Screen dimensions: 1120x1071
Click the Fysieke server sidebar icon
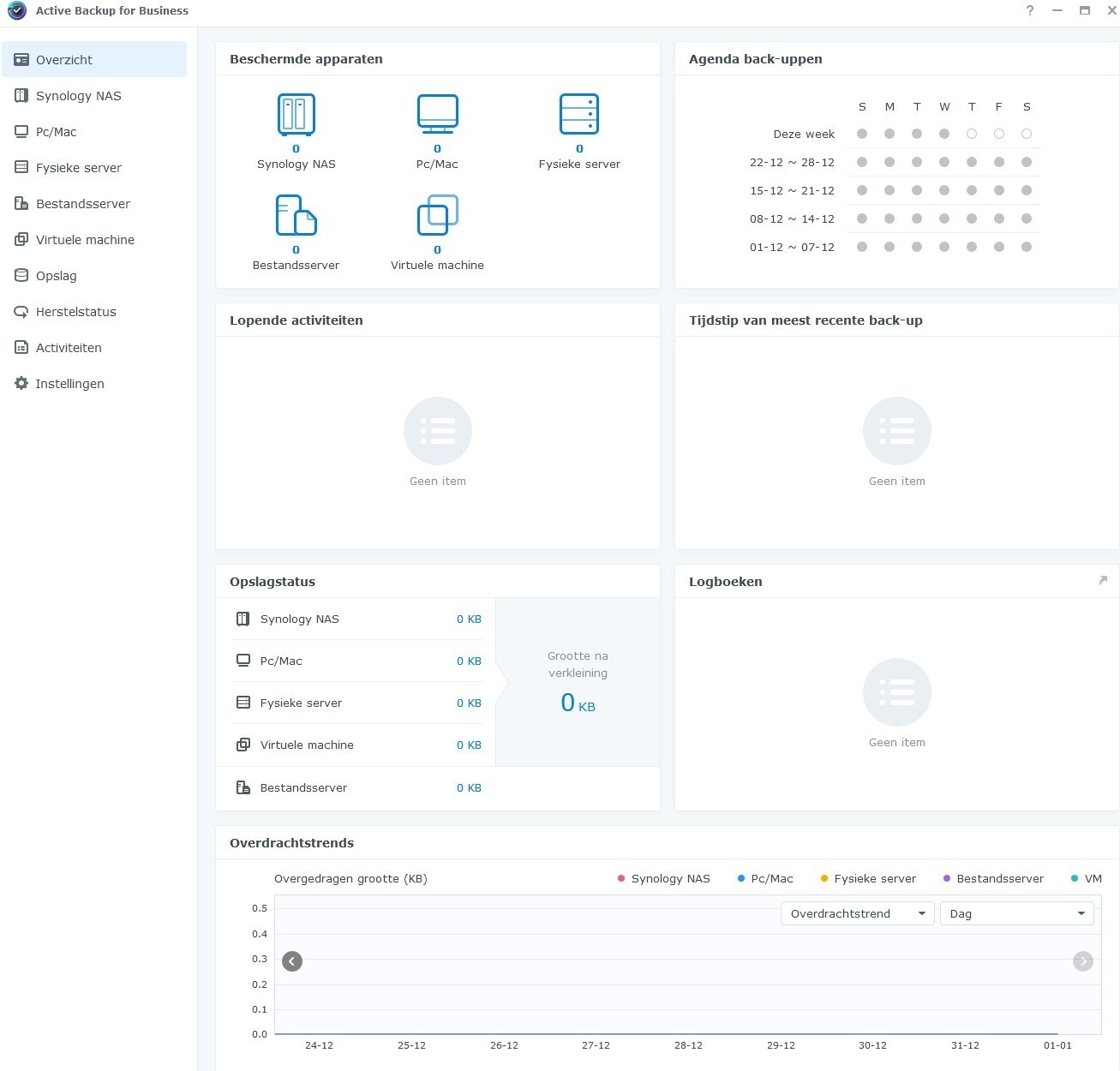[x=21, y=168]
